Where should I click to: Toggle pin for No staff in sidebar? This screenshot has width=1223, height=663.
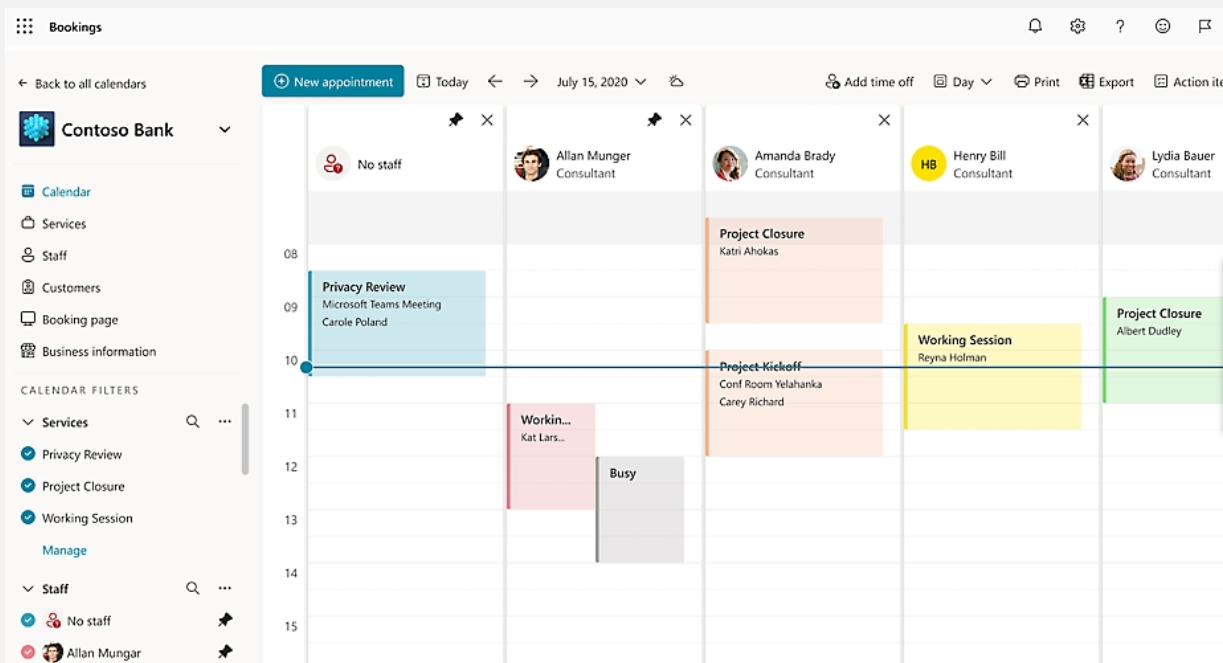tap(225, 620)
